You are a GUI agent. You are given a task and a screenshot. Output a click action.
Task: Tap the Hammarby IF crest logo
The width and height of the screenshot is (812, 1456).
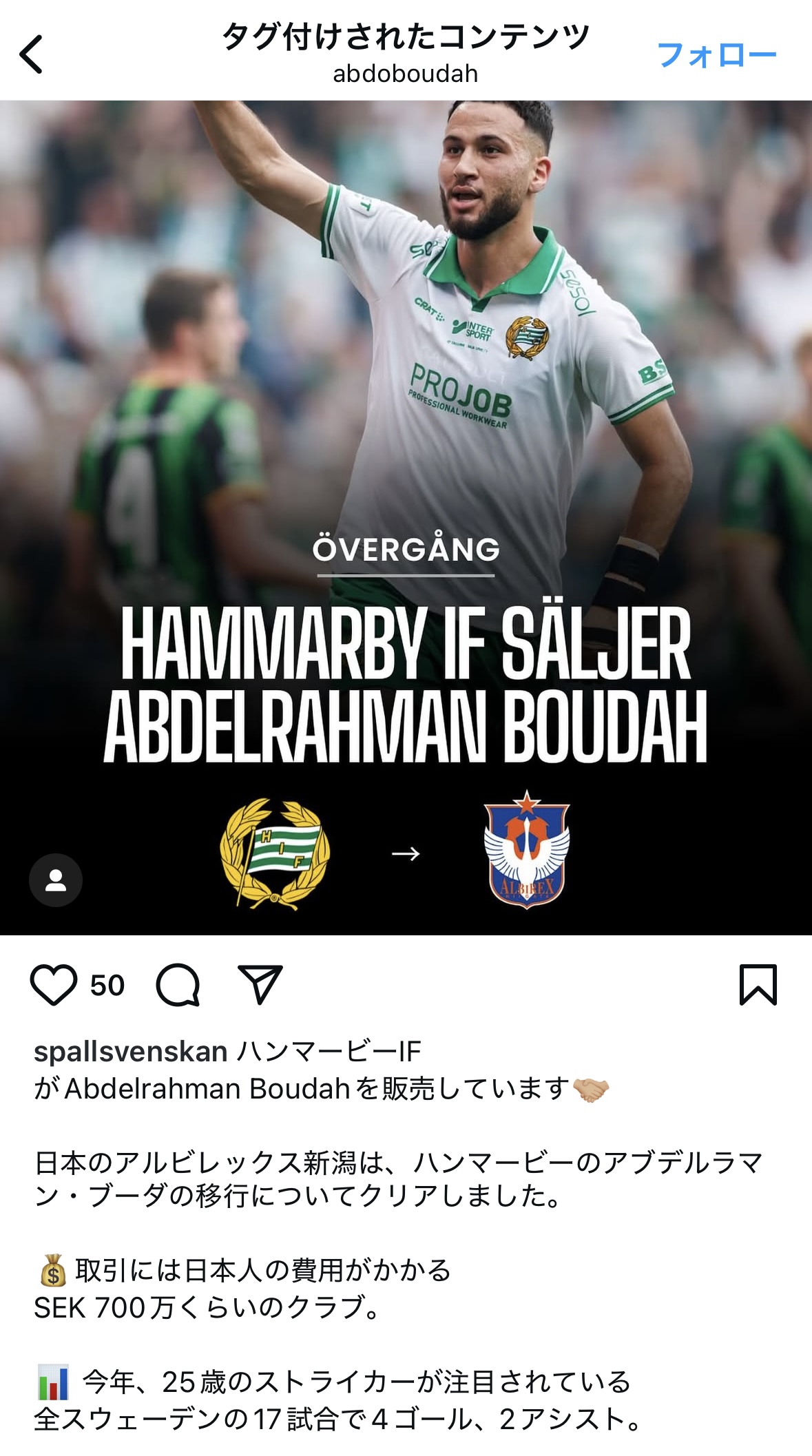[275, 854]
